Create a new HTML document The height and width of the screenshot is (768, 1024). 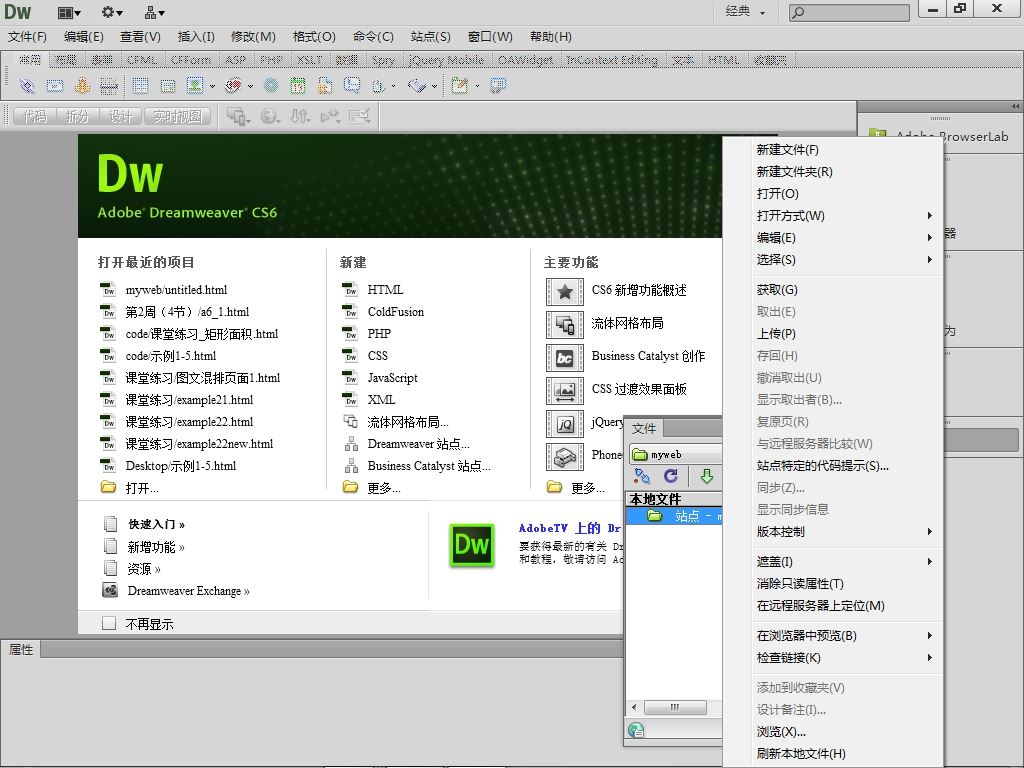[385, 289]
